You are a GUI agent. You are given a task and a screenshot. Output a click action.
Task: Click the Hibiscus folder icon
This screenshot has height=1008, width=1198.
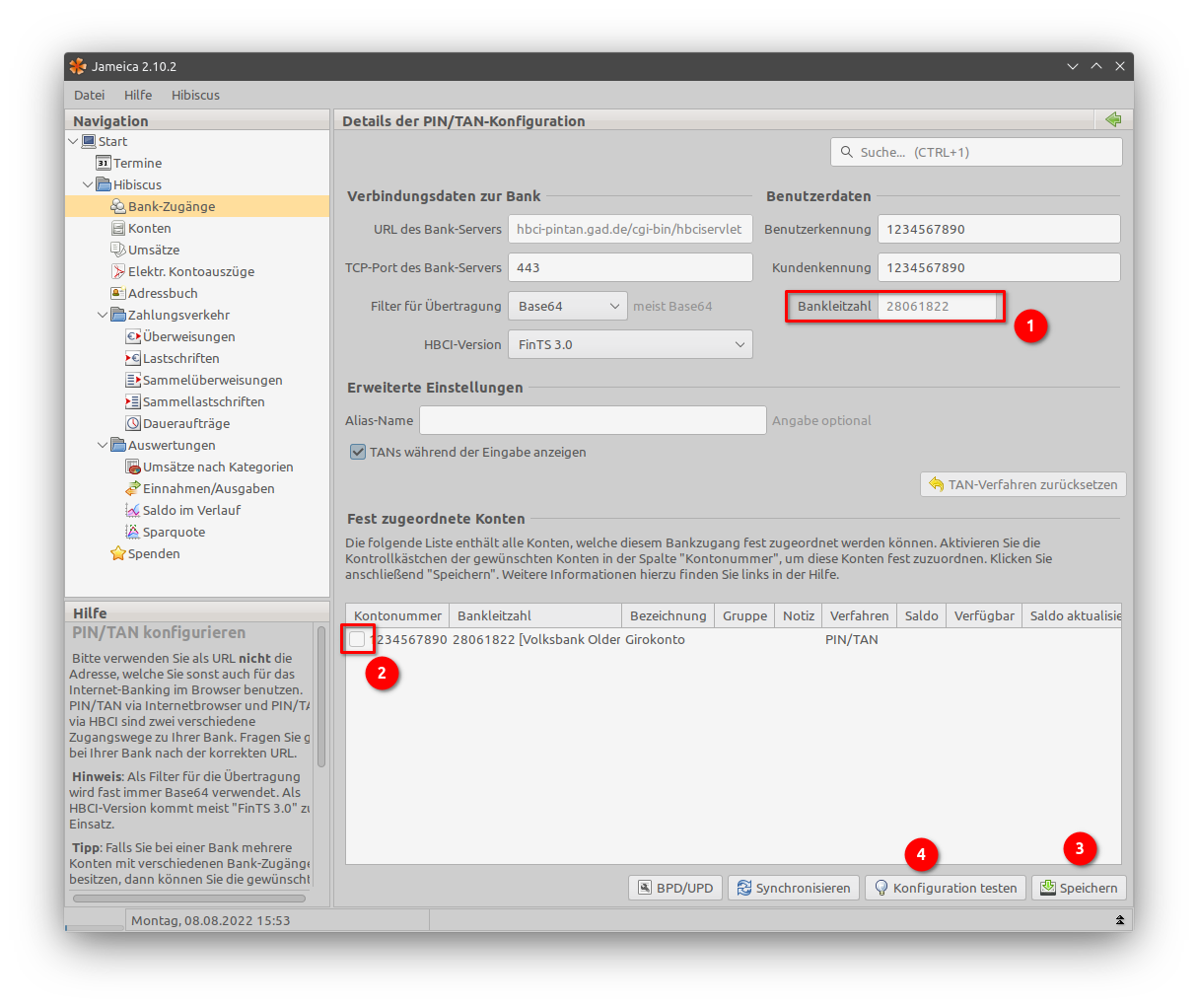pyautogui.click(x=104, y=184)
